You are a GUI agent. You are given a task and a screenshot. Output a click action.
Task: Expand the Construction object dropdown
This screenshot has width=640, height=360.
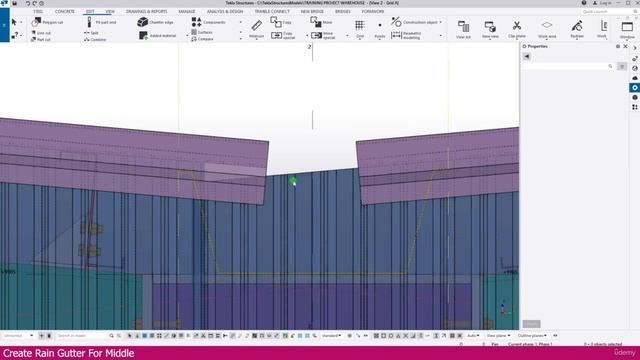pyautogui.click(x=441, y=22)
